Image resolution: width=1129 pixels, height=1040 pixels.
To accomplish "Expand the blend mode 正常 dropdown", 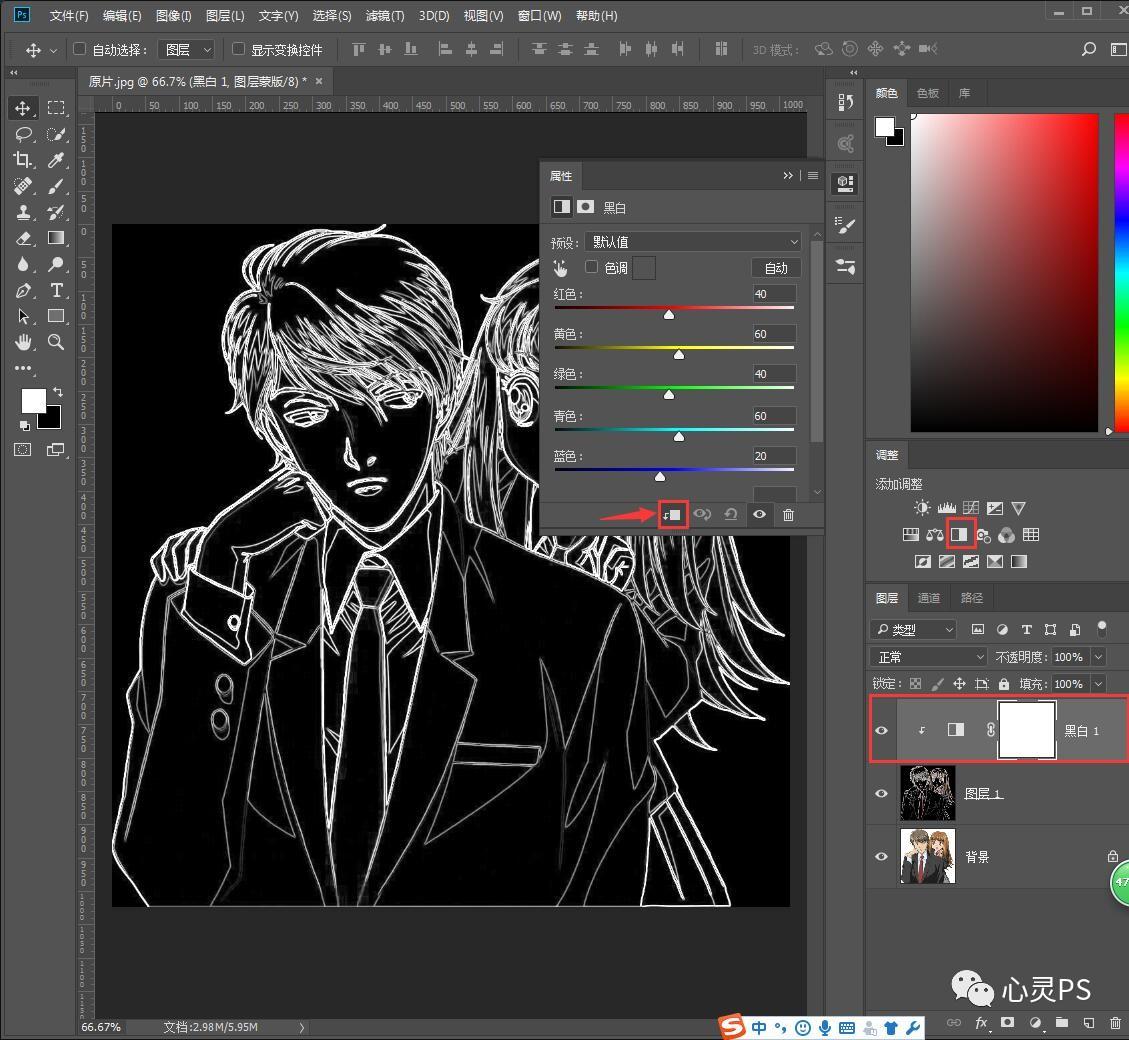I will pos(928,657).
